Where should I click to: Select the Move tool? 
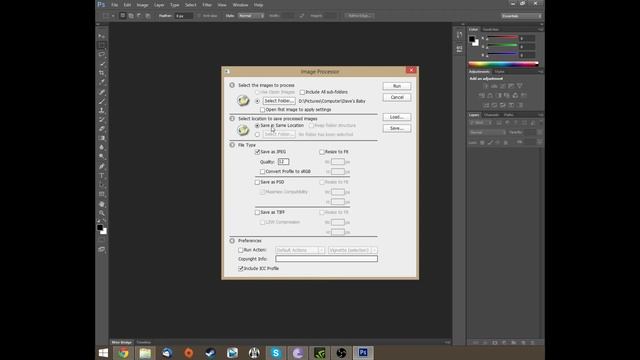coord(102,36)
